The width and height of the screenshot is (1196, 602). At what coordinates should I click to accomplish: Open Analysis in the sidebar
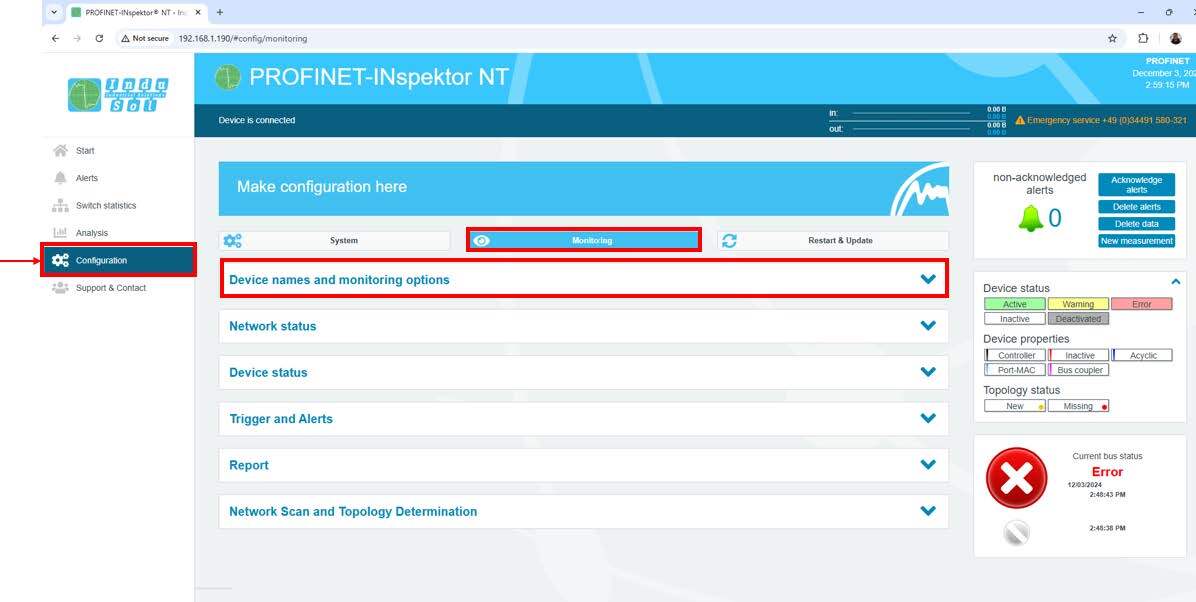[92, 233]
